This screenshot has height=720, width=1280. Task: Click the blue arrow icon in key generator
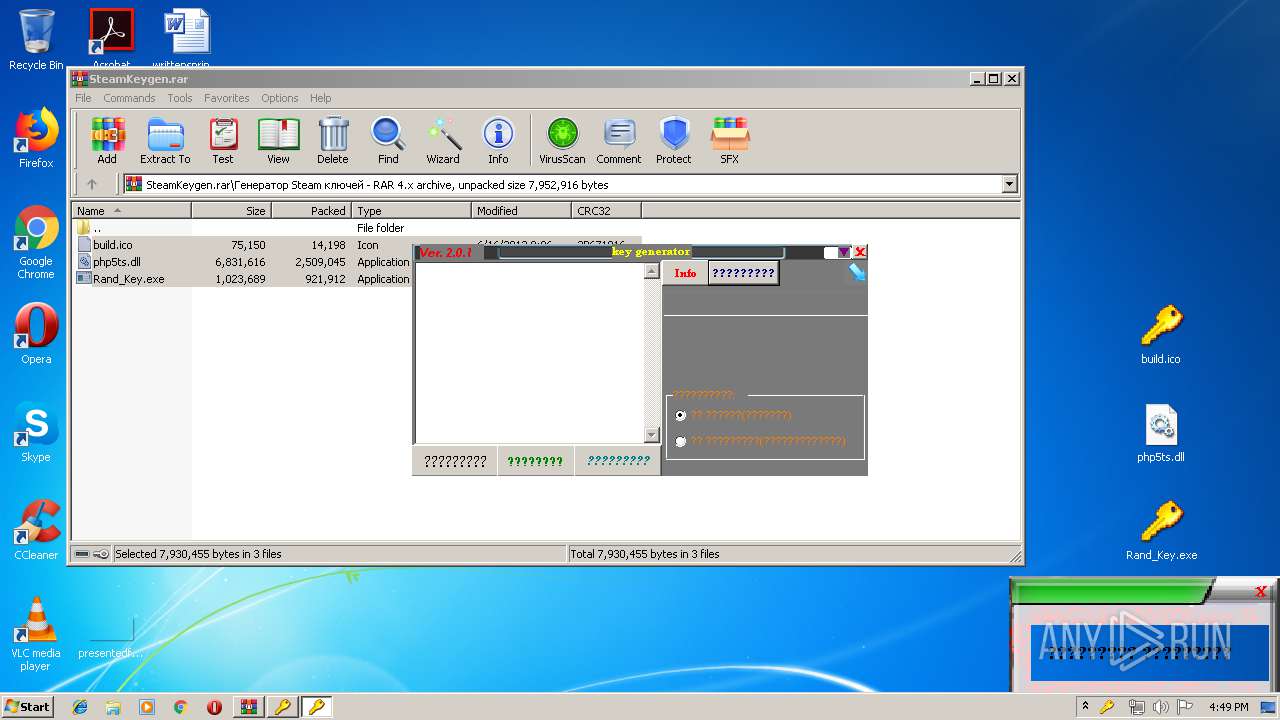coord(856,271)
